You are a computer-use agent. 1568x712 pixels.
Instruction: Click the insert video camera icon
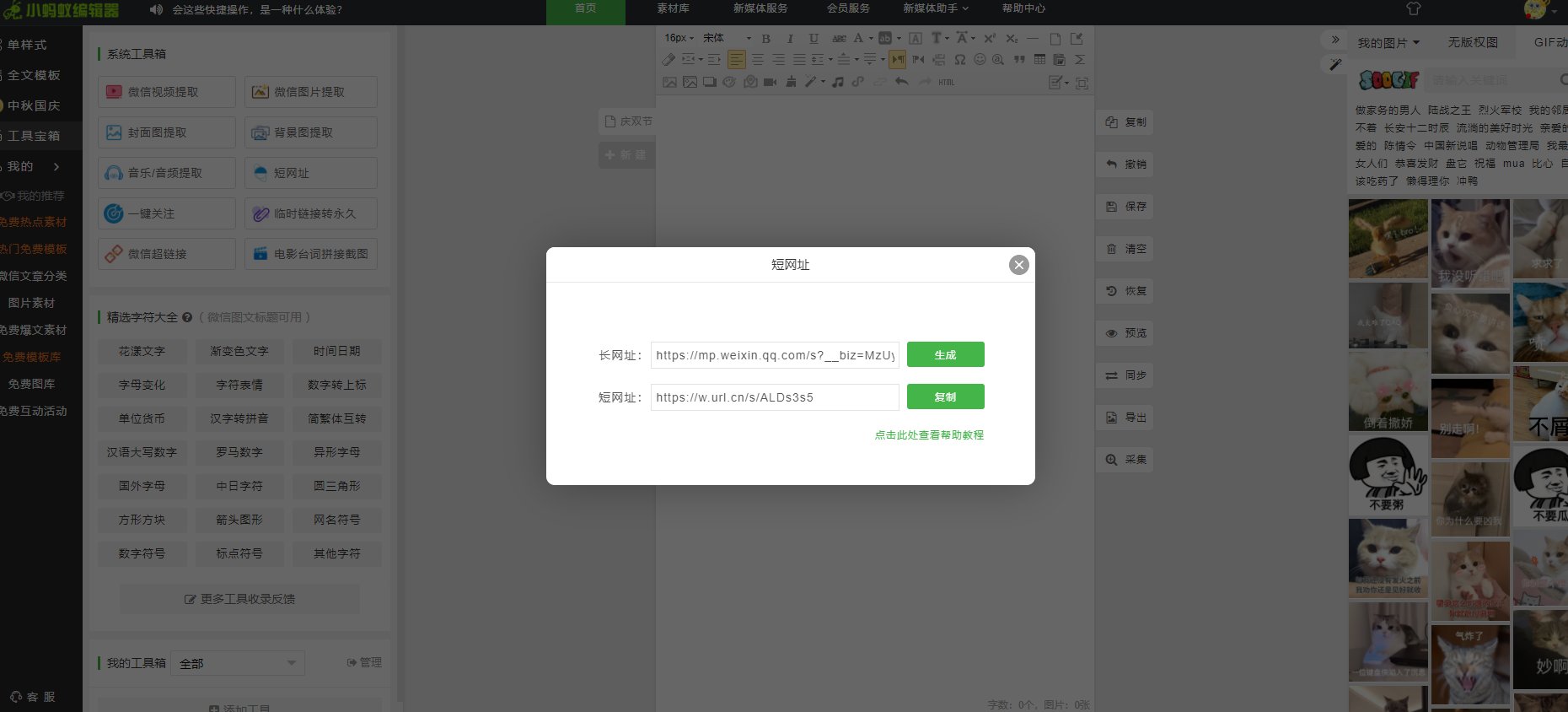770,82
